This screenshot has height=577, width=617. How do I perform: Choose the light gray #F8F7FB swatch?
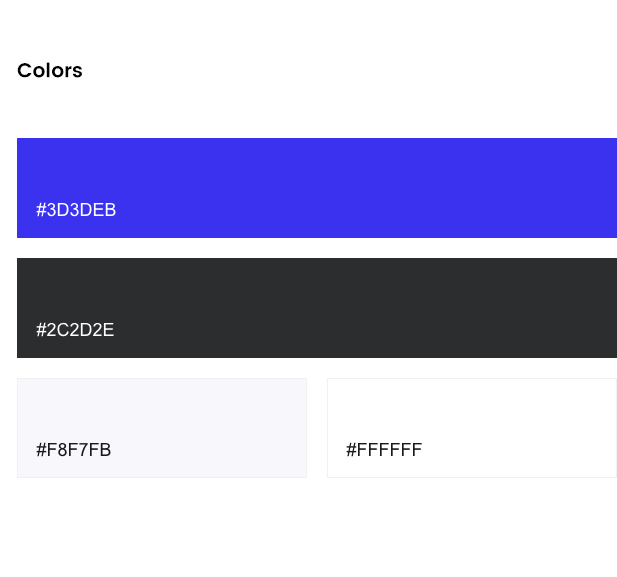162,428
